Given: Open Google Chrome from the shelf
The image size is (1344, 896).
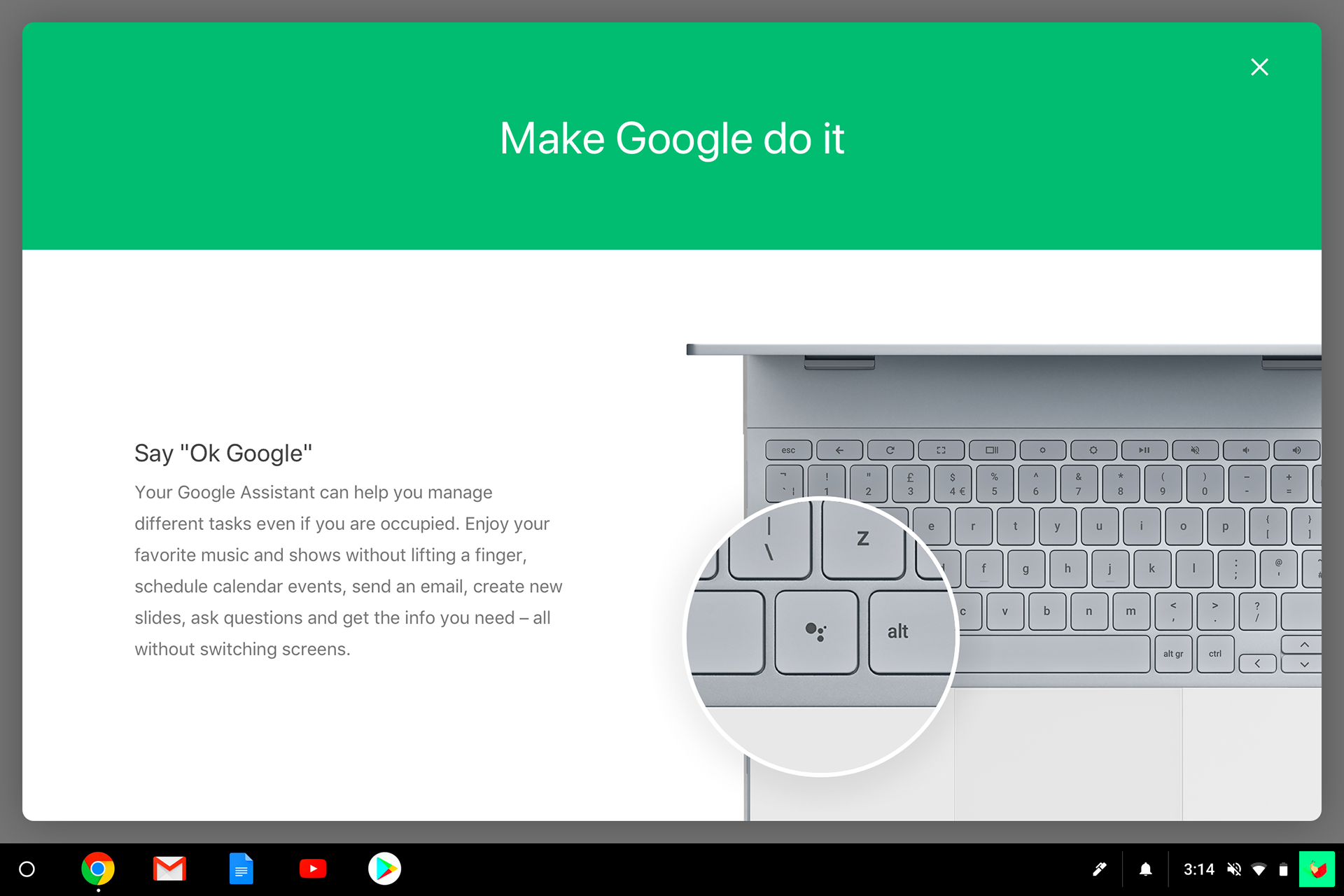Looking at the screenshot, I should (x=98, y=869).
